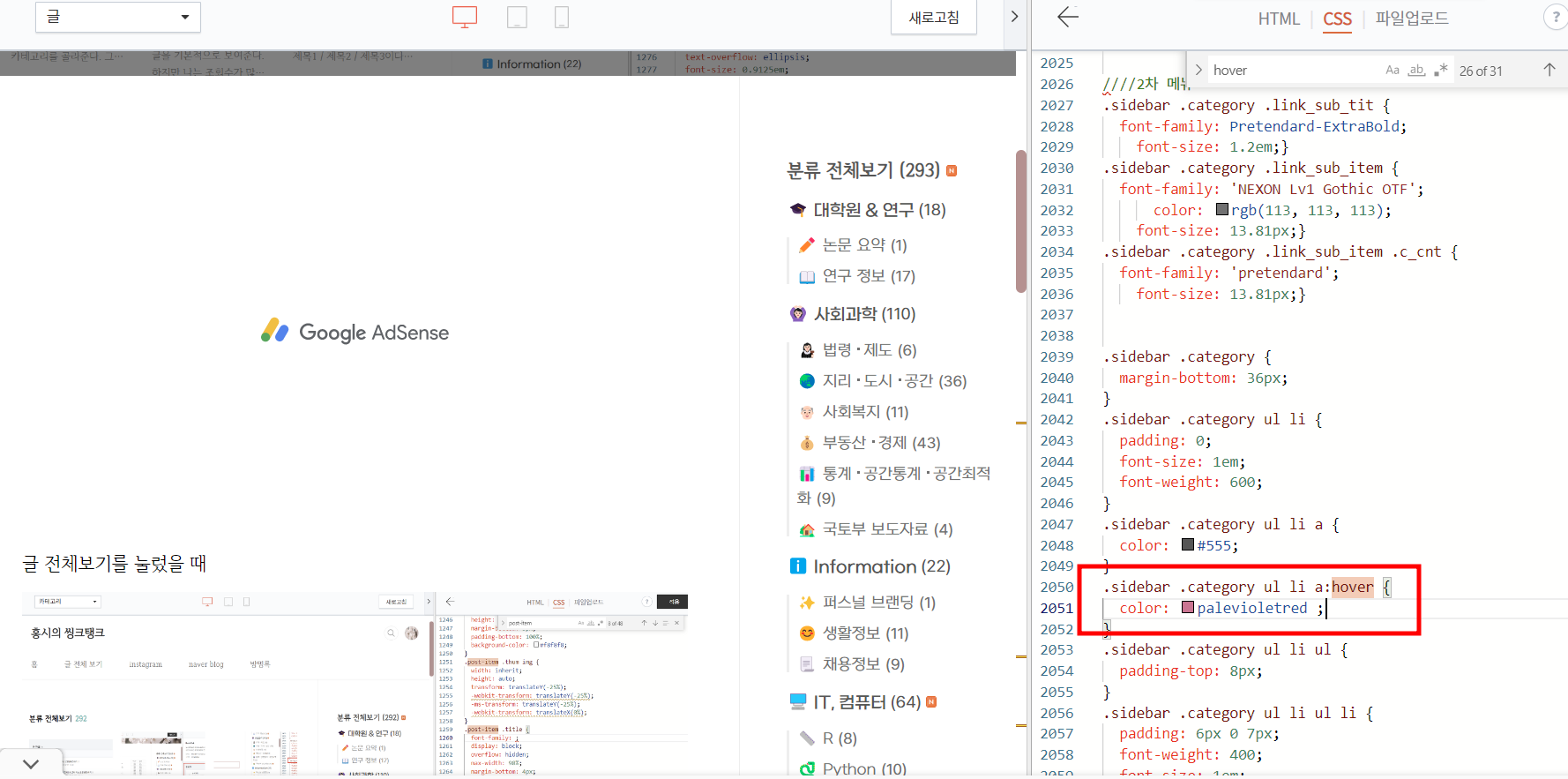
Task: Click the 글 전체보기를 눌렀을 때 heading
Action: tap(115, 564)
